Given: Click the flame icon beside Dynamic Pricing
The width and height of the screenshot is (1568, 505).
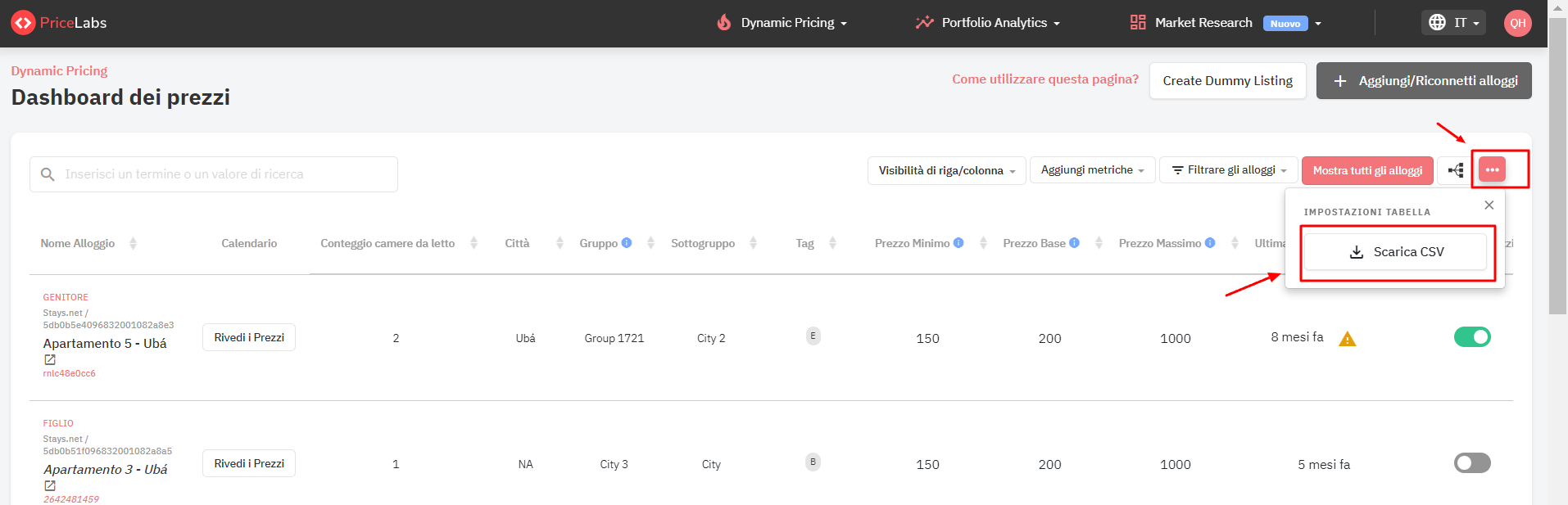Looking at the screenshot, I should 724,22.
